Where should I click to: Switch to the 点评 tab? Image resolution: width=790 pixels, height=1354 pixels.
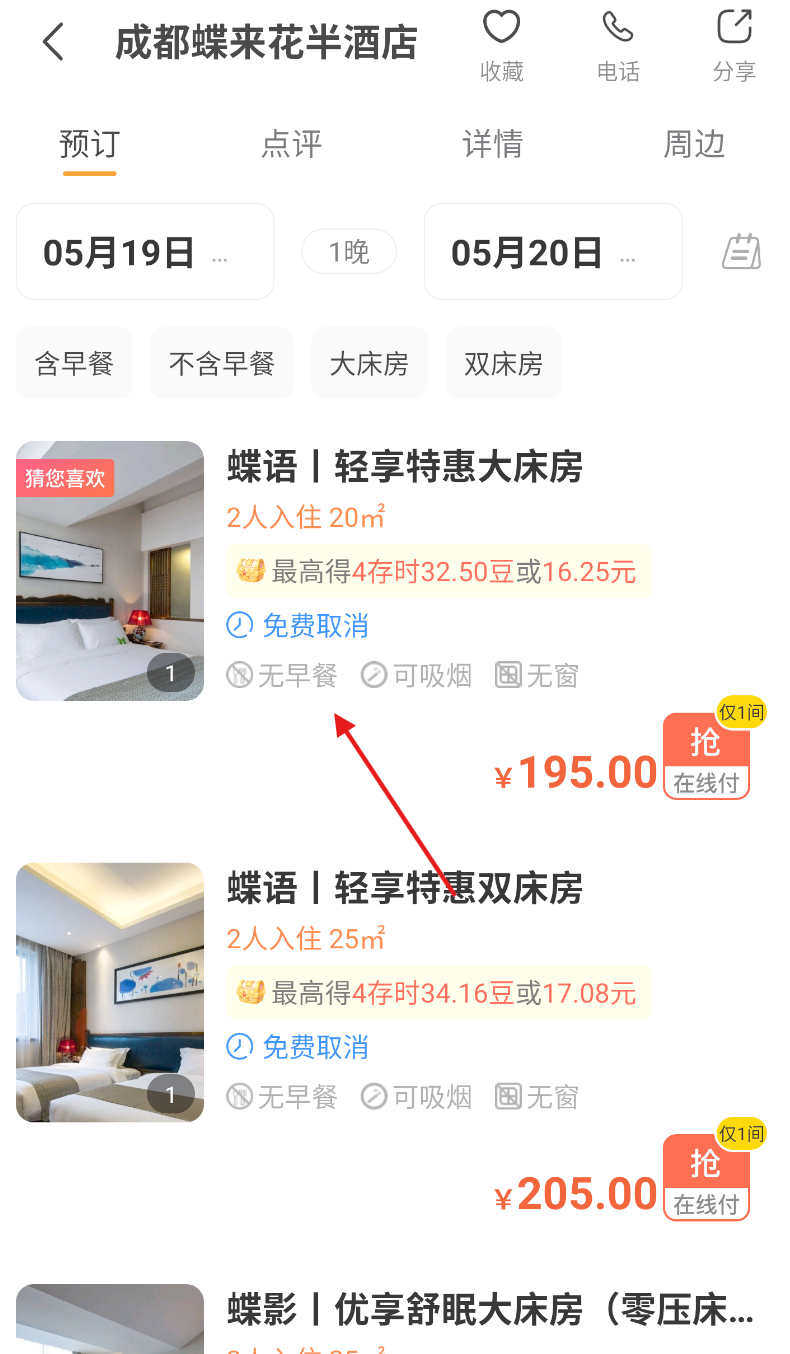(x=291, y=144)
